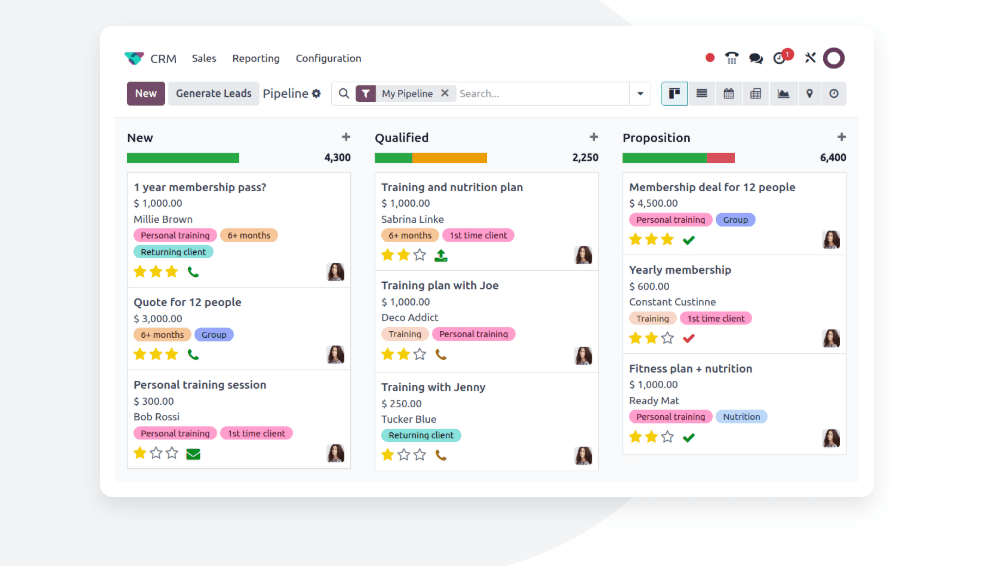Click red check on 'Yearly membership' card
The image size is (992, 566).
[689, 338]
